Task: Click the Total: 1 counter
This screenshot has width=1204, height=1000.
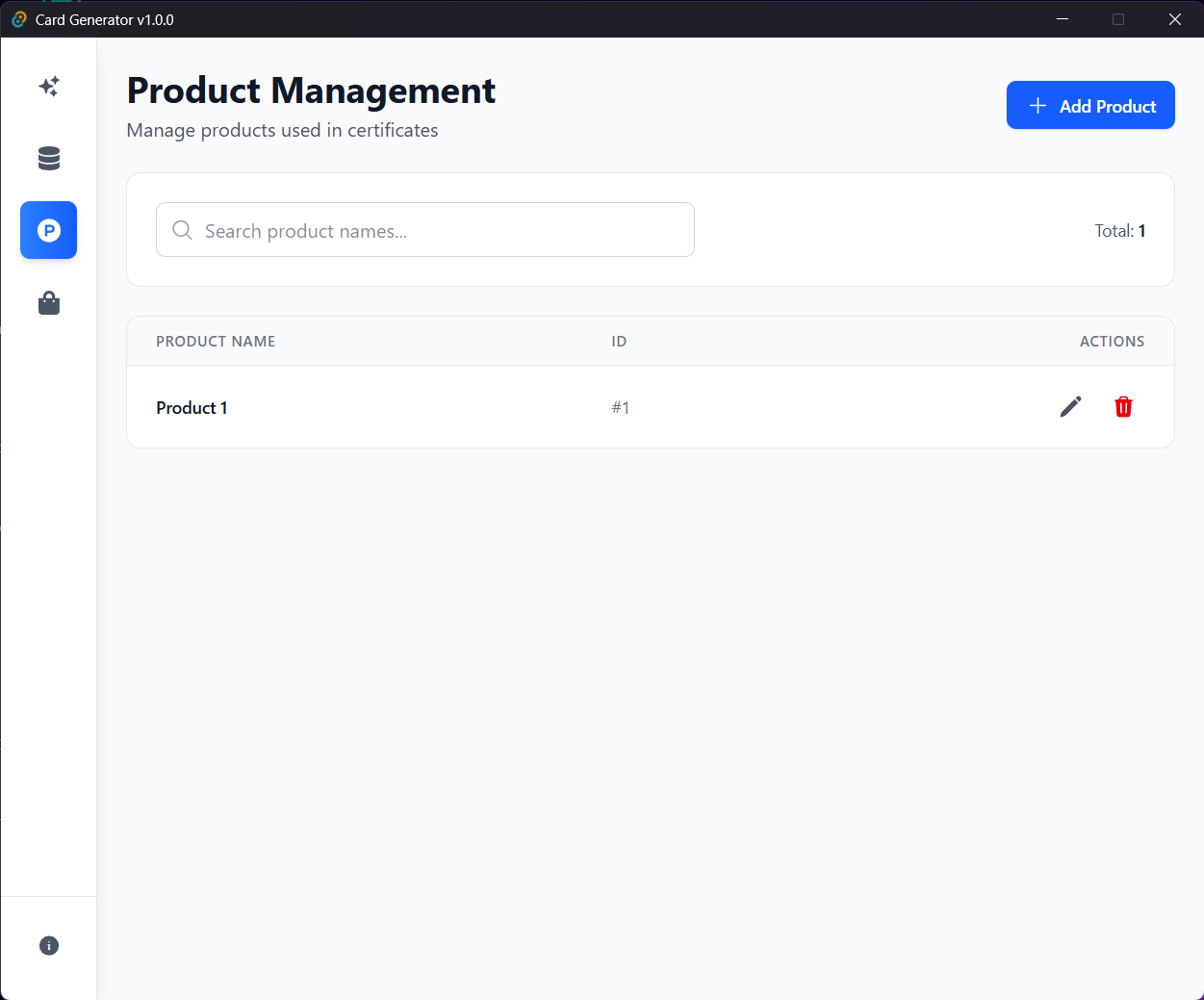Action: 1119,231
